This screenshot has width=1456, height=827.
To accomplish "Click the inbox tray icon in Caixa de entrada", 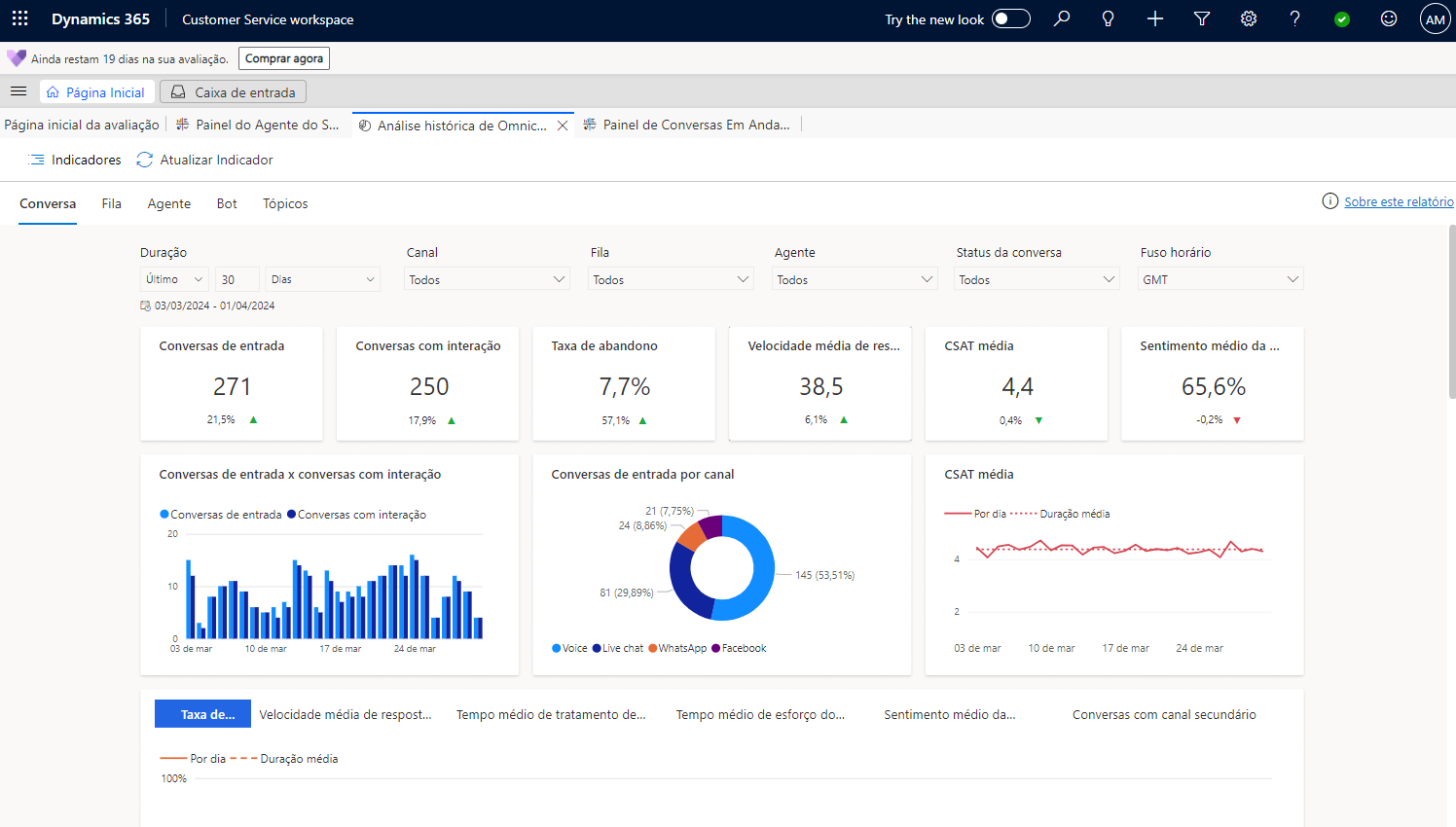I will click(178, 92).
